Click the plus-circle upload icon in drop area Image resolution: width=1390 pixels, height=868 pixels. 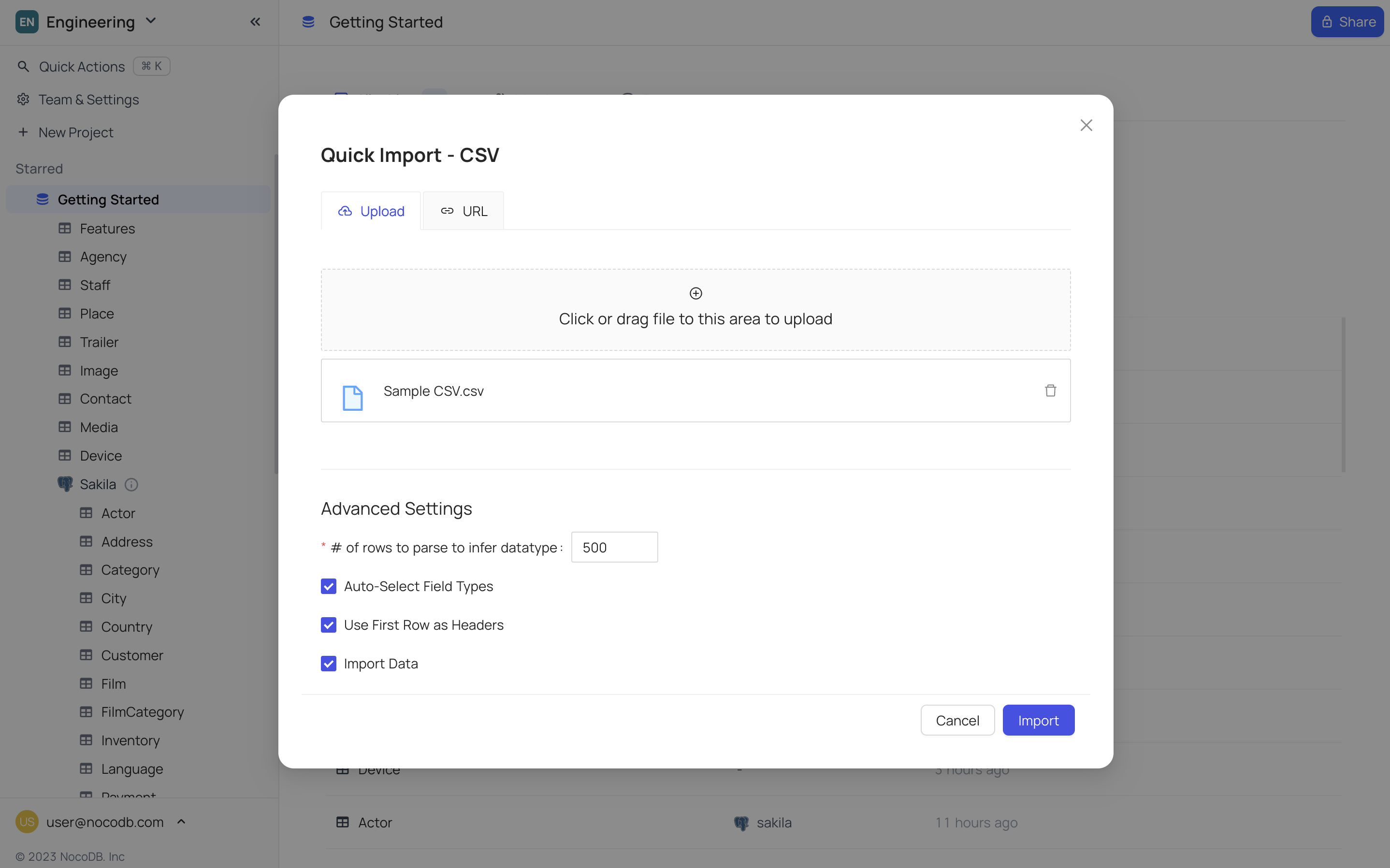click(695, 293)
